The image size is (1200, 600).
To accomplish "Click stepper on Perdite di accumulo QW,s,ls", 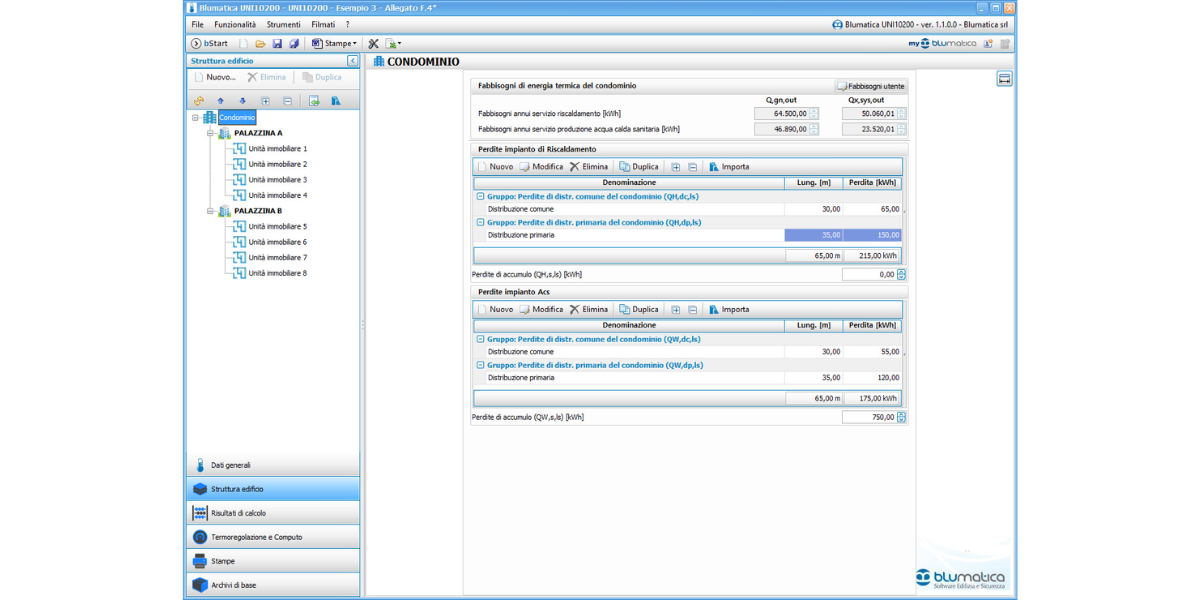I will pos(901,417).
